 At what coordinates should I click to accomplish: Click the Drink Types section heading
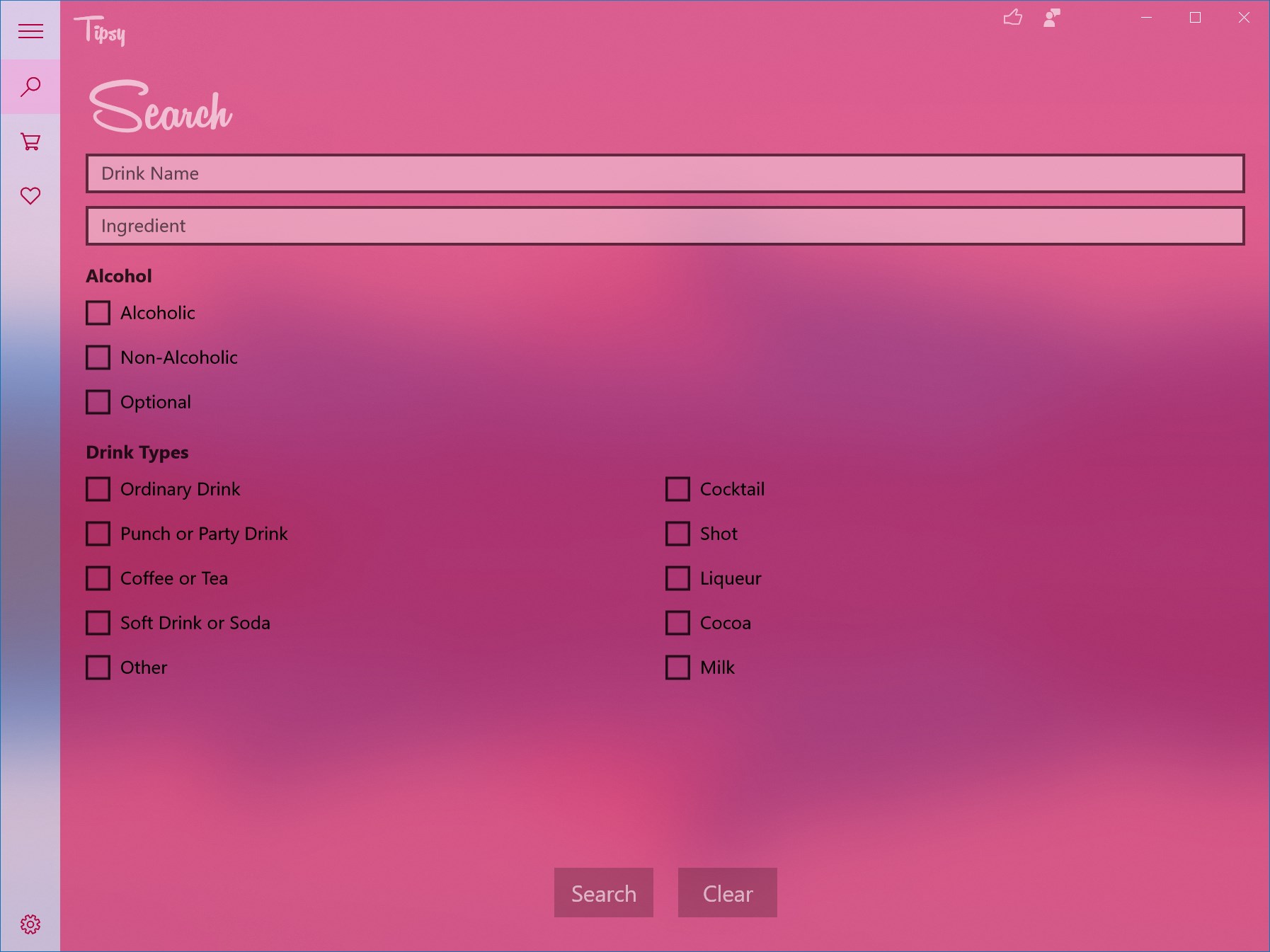137,453
